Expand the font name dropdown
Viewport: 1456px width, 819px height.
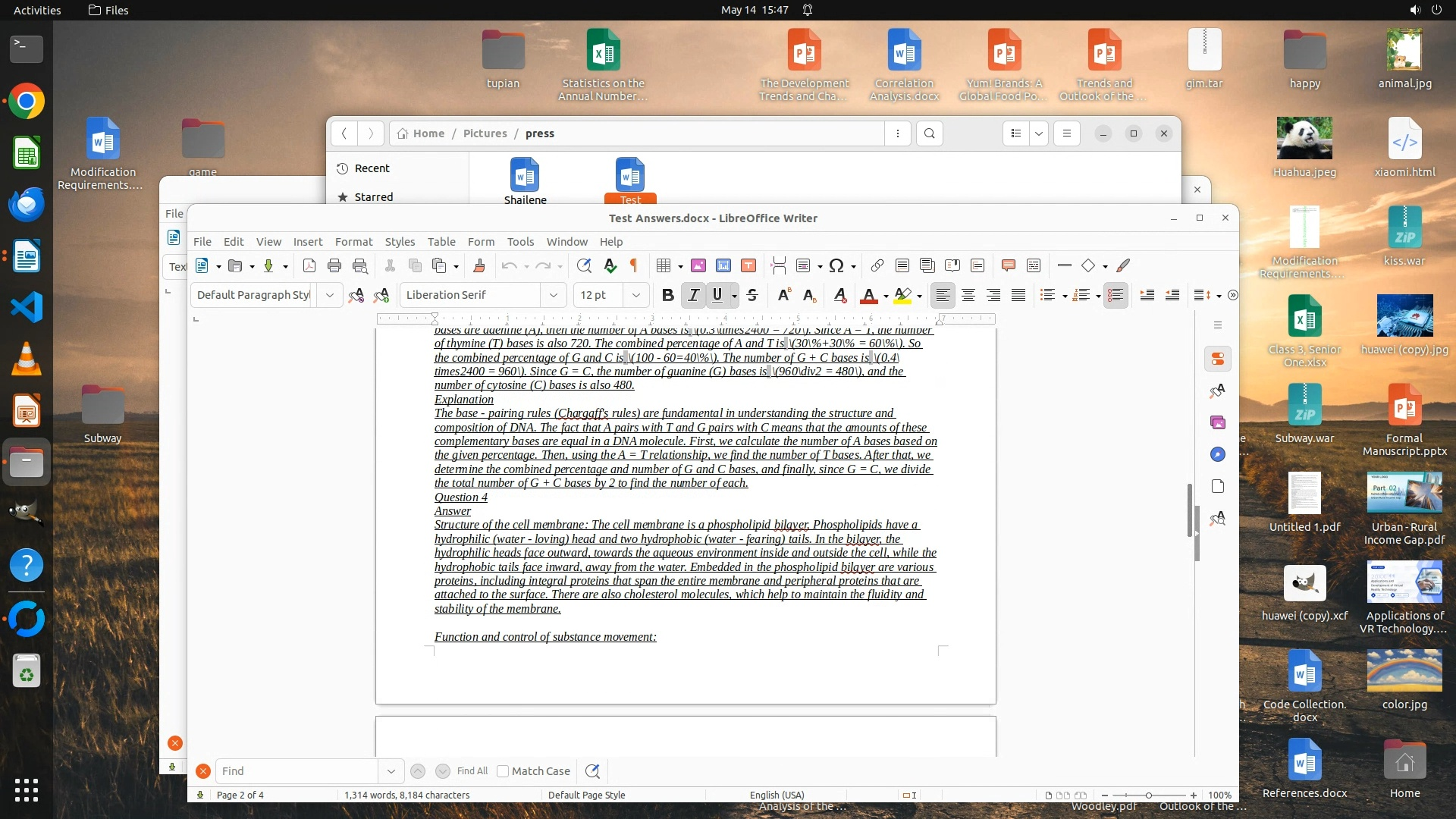pos(554,296)
